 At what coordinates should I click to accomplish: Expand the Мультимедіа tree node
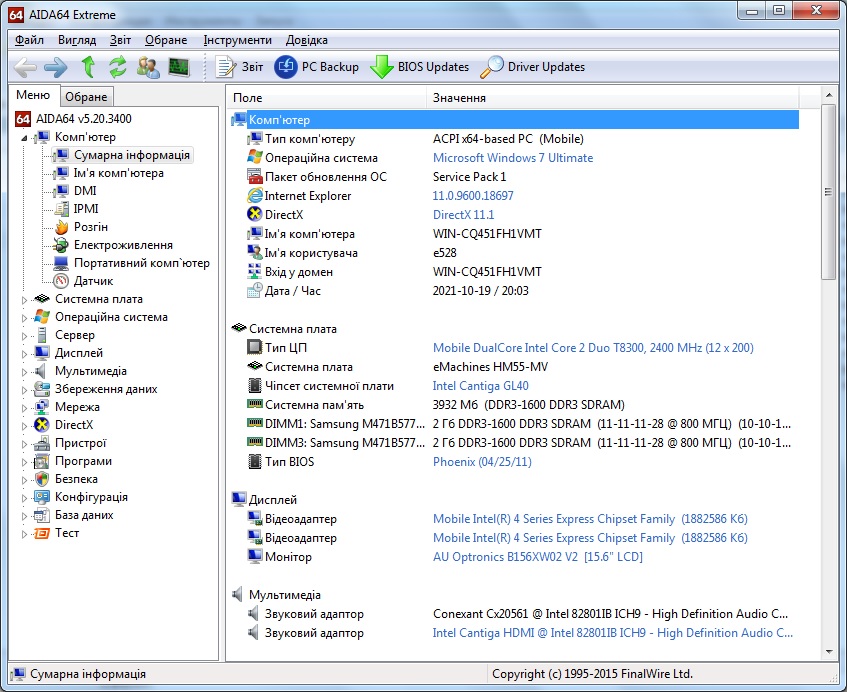(24, 372)
